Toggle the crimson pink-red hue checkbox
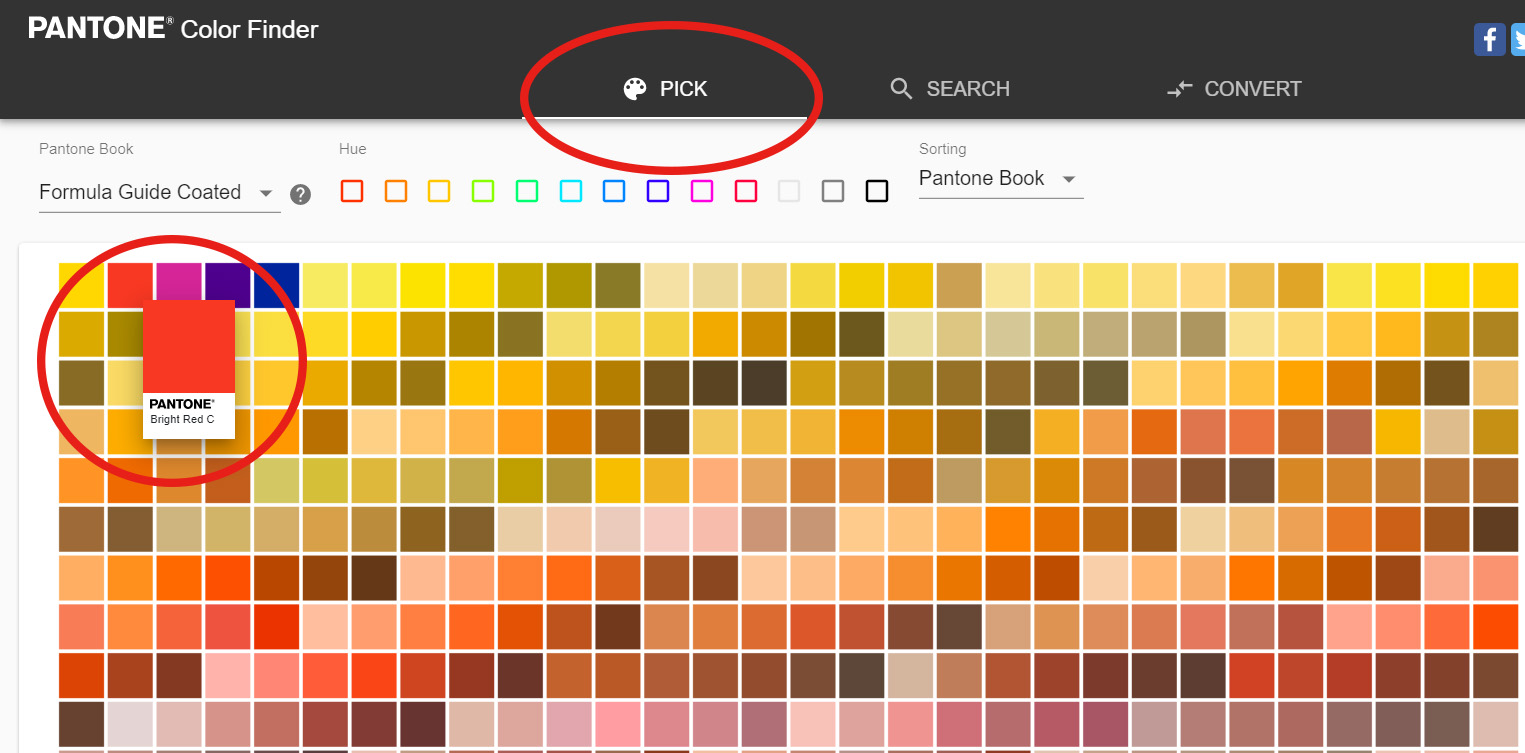Viewport: 1525px width, 753px height. (x=746, y=191)
